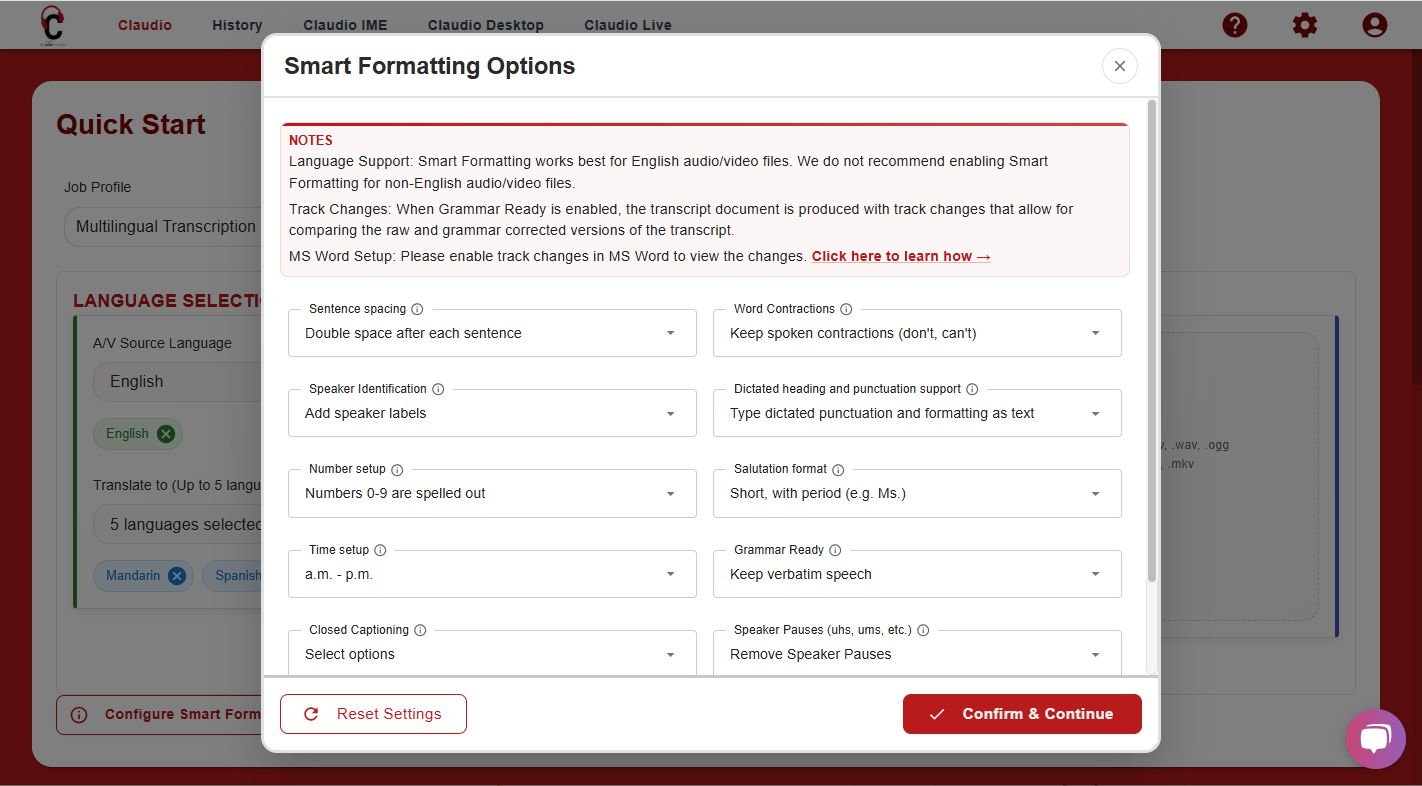Screen dimensions: 1422x786
Task: Open the settings gear icon
Action: click(x=1305, y=25)
